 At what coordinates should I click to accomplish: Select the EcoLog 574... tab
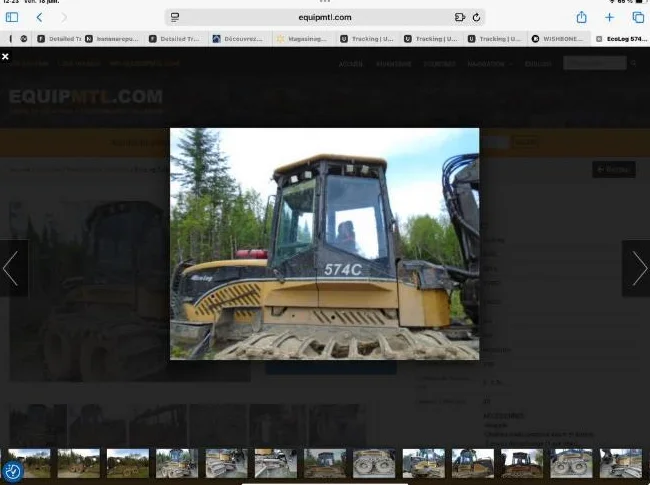[623, 39]
